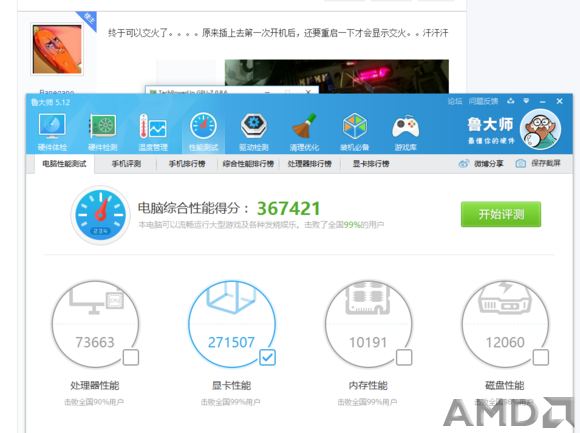Click the 处理器性能 circle score 73663

tap(95, 324)
